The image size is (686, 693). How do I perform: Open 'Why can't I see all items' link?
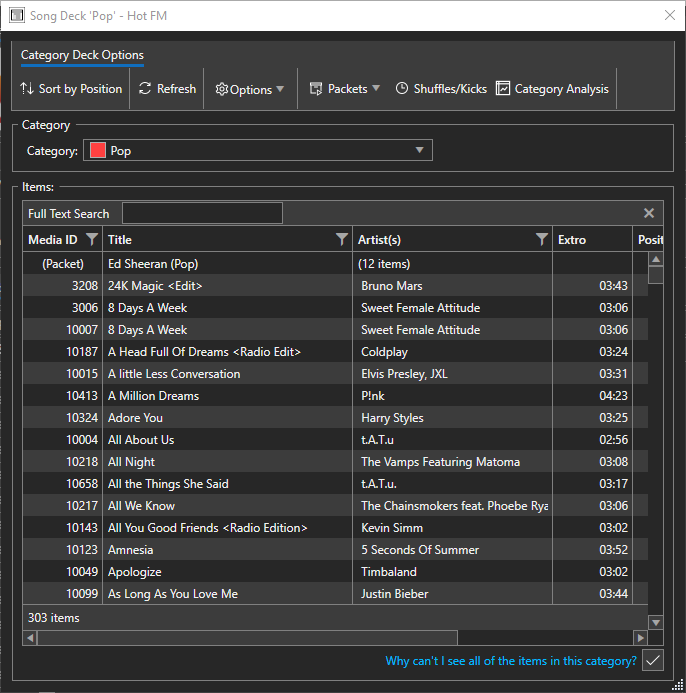coord(511,661)
